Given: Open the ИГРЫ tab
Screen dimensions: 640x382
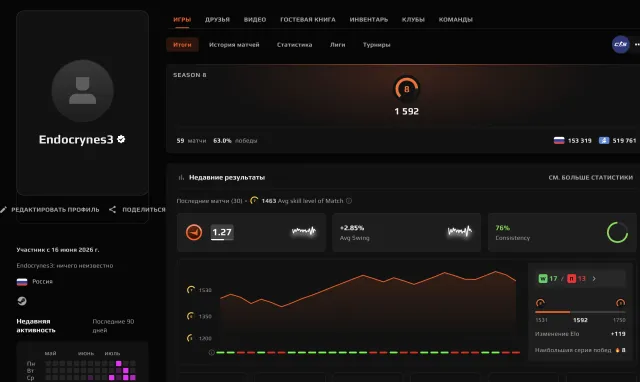Looking at the screenshot, I should pyautogui.click(x=182, y=19).
